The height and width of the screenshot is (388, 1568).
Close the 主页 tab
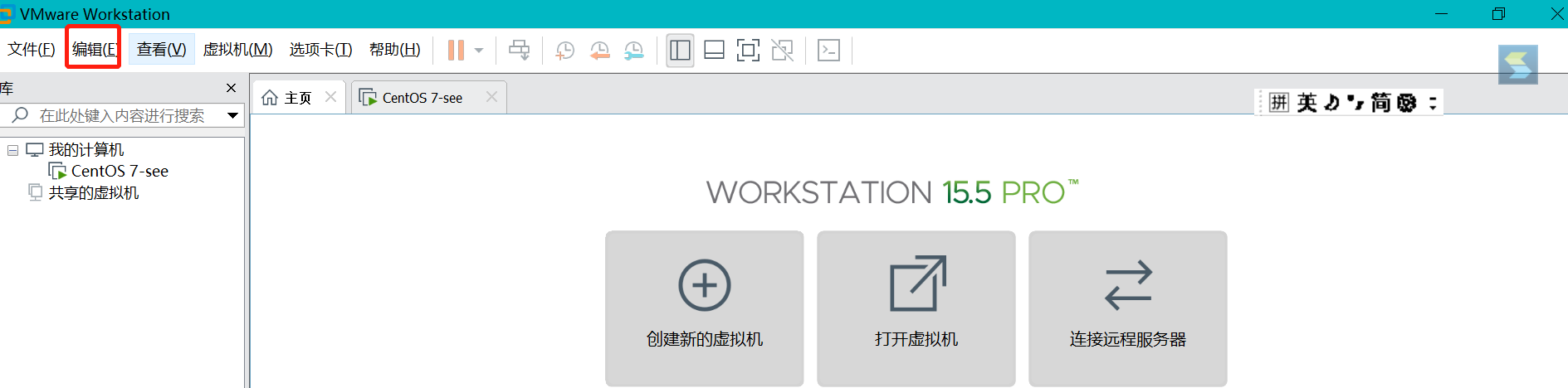tap(330, 97)
